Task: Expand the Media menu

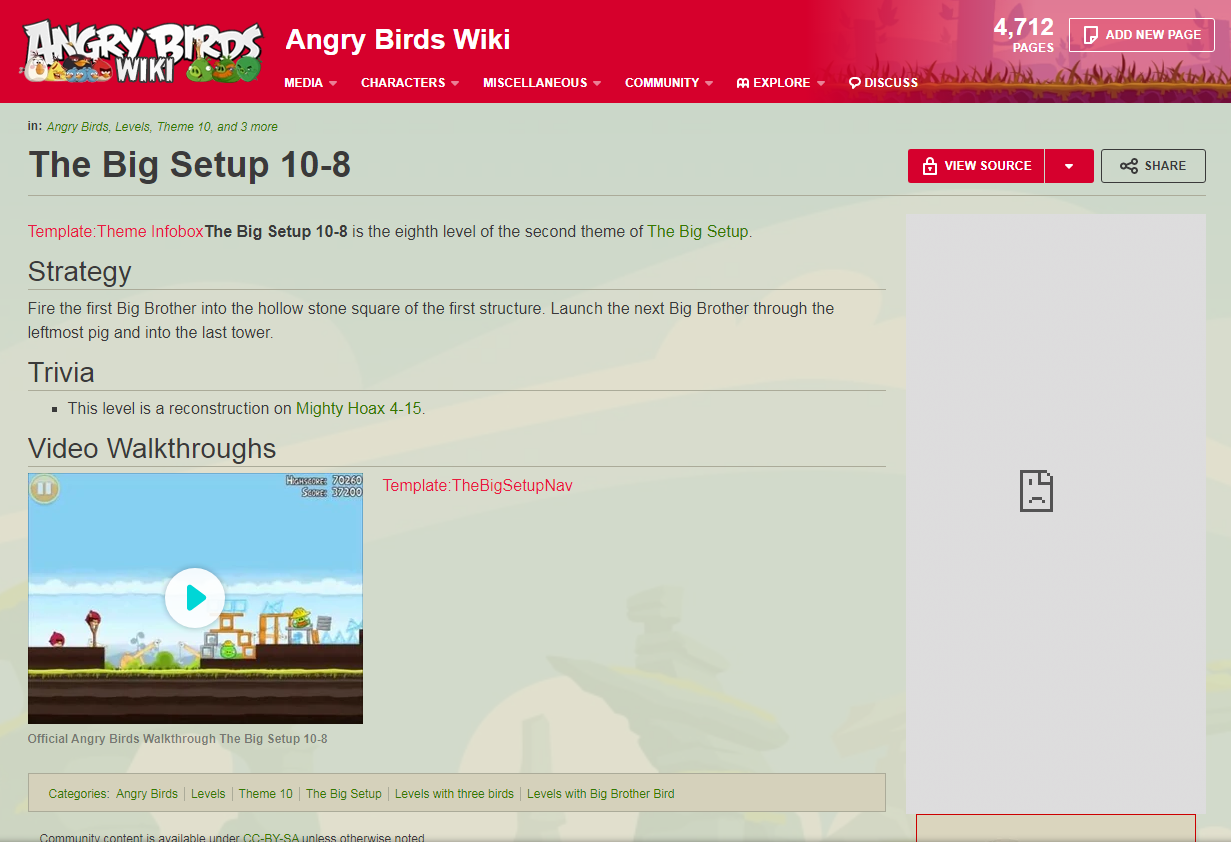Action: click(310, 83)
